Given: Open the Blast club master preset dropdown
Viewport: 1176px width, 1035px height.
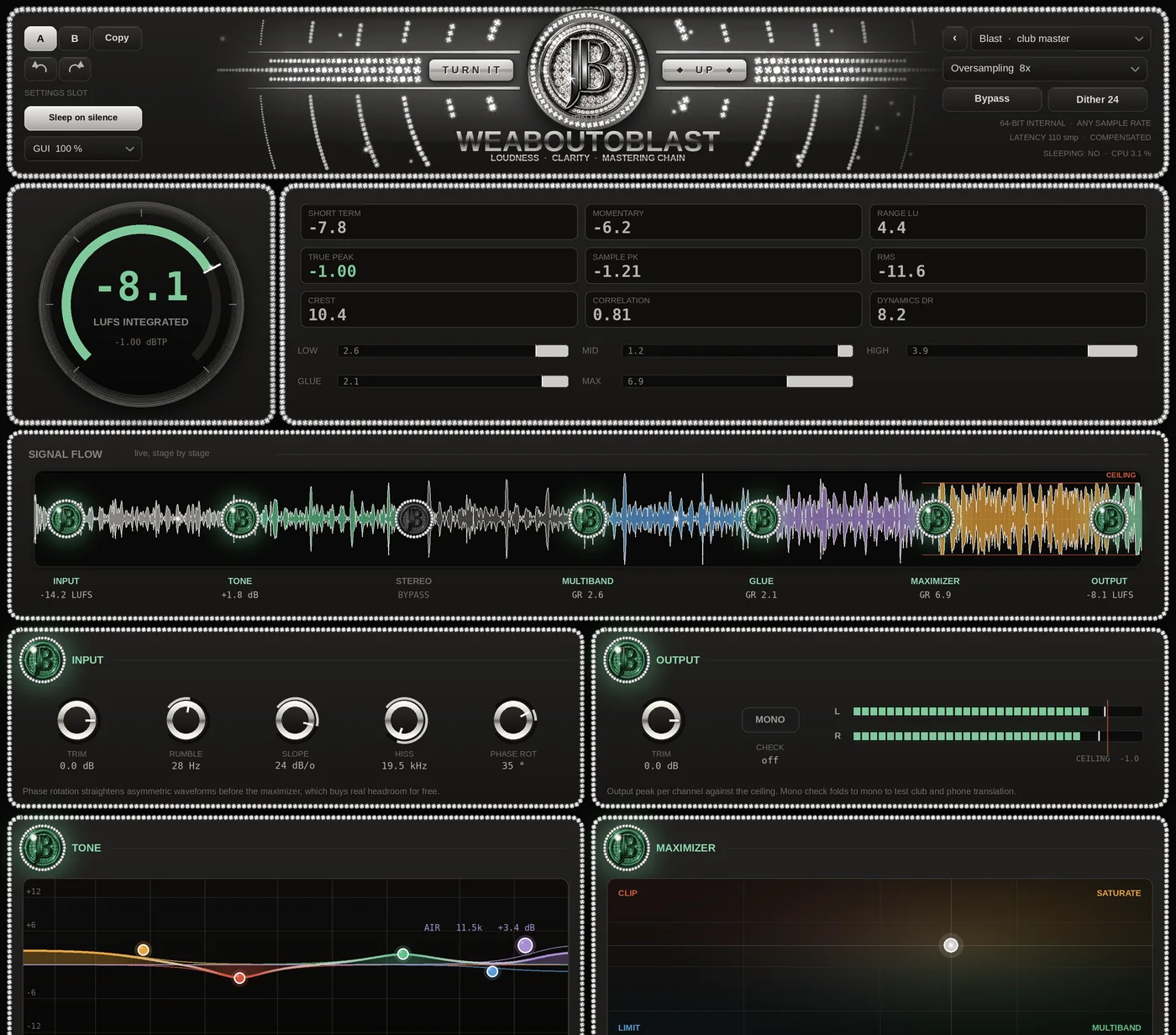Looking at the screenshot, I should coord(1059,39).
